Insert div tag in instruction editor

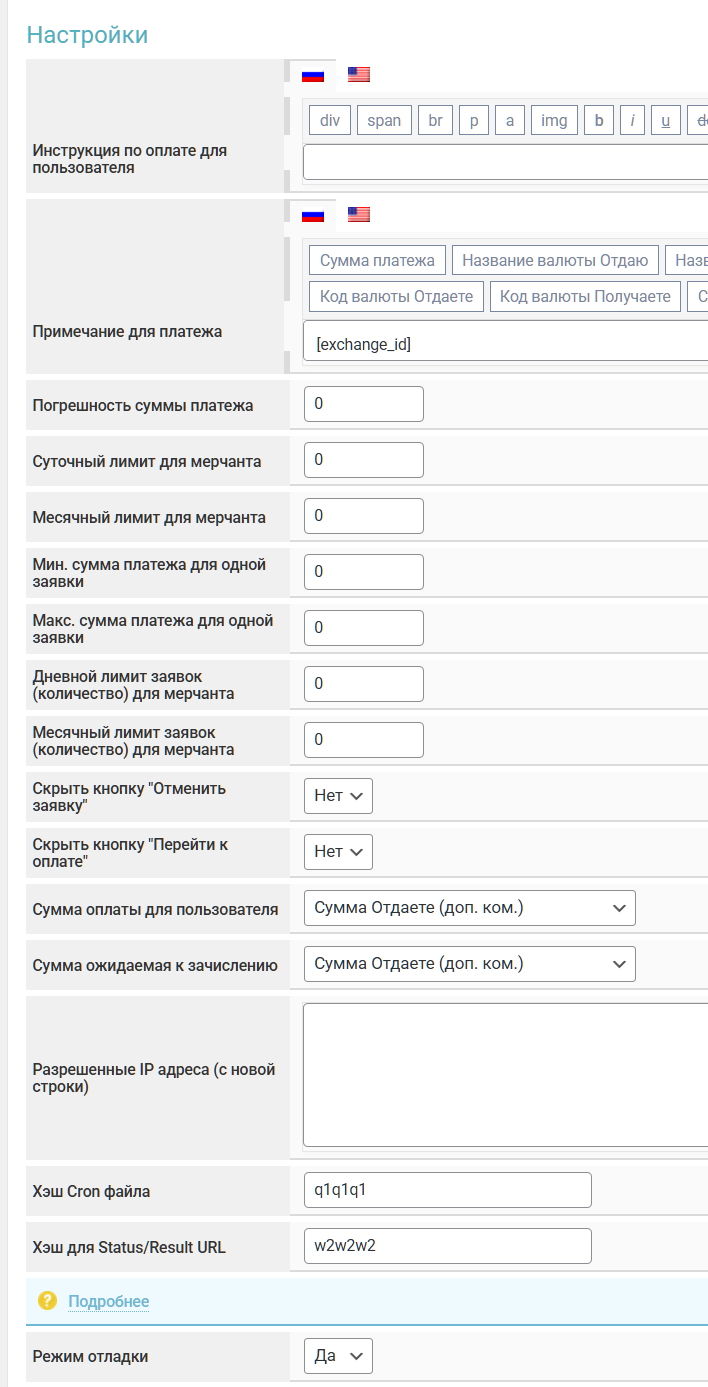[x=330, y=121]
